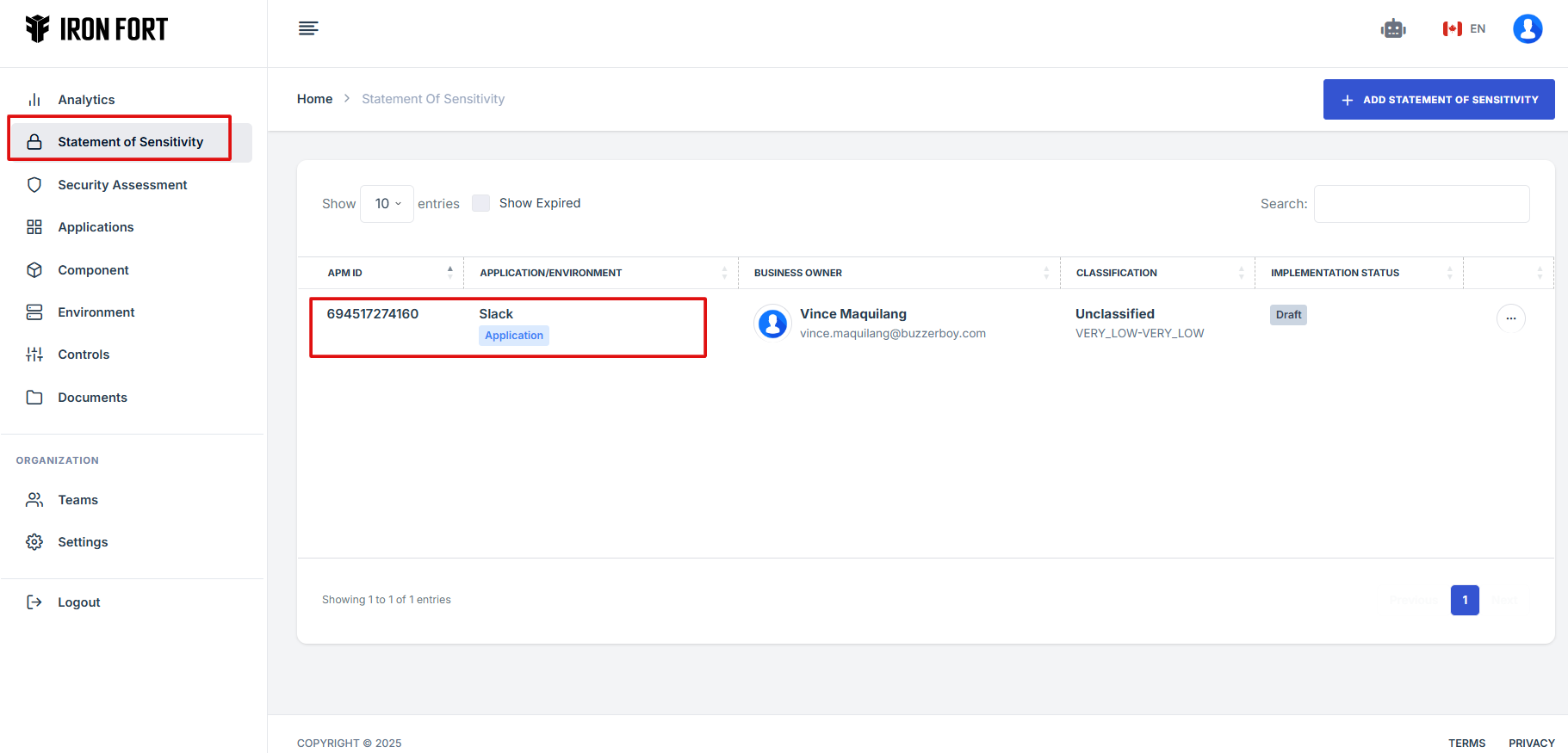Click Vince Maquilang's avatar icon
1568x753 pixels.
pos(772,324)
